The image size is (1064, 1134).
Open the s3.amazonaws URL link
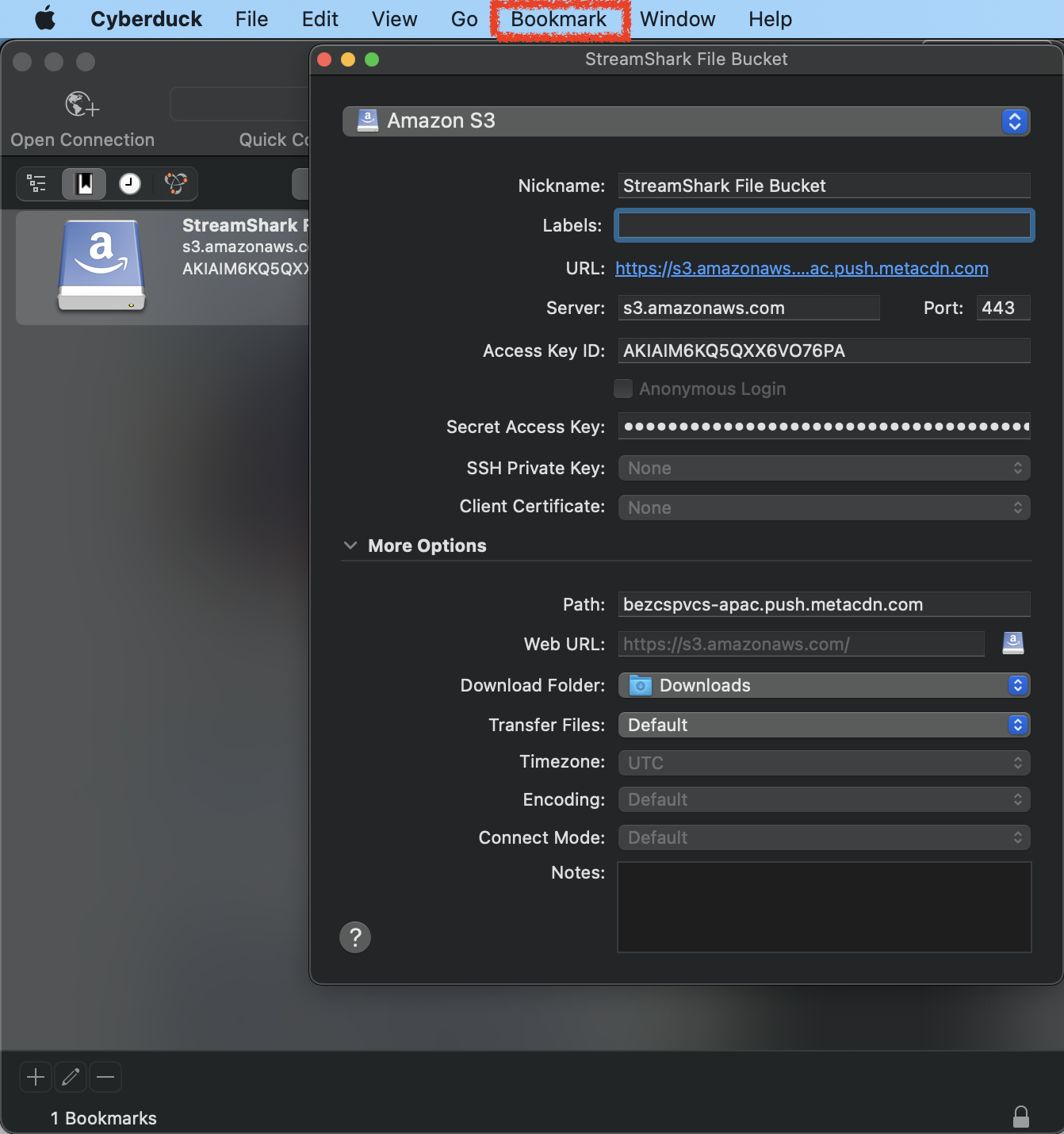[802, 269]
